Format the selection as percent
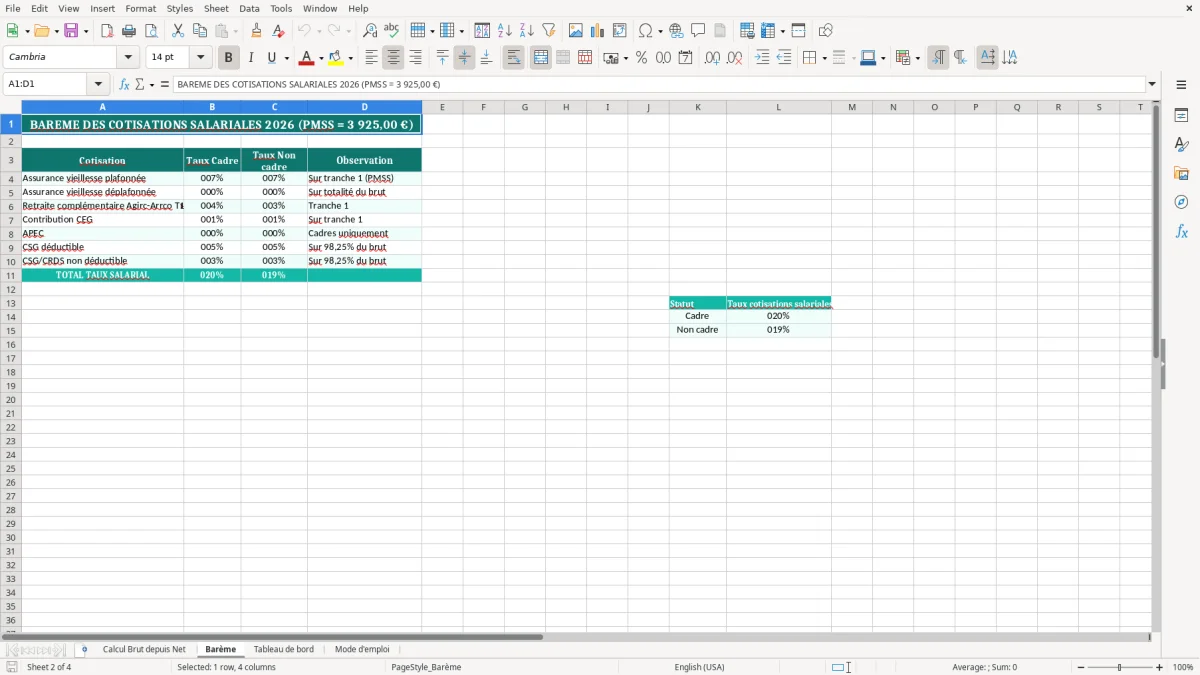The width and height of the screenshot is (1200, 675). pos(642,58)
